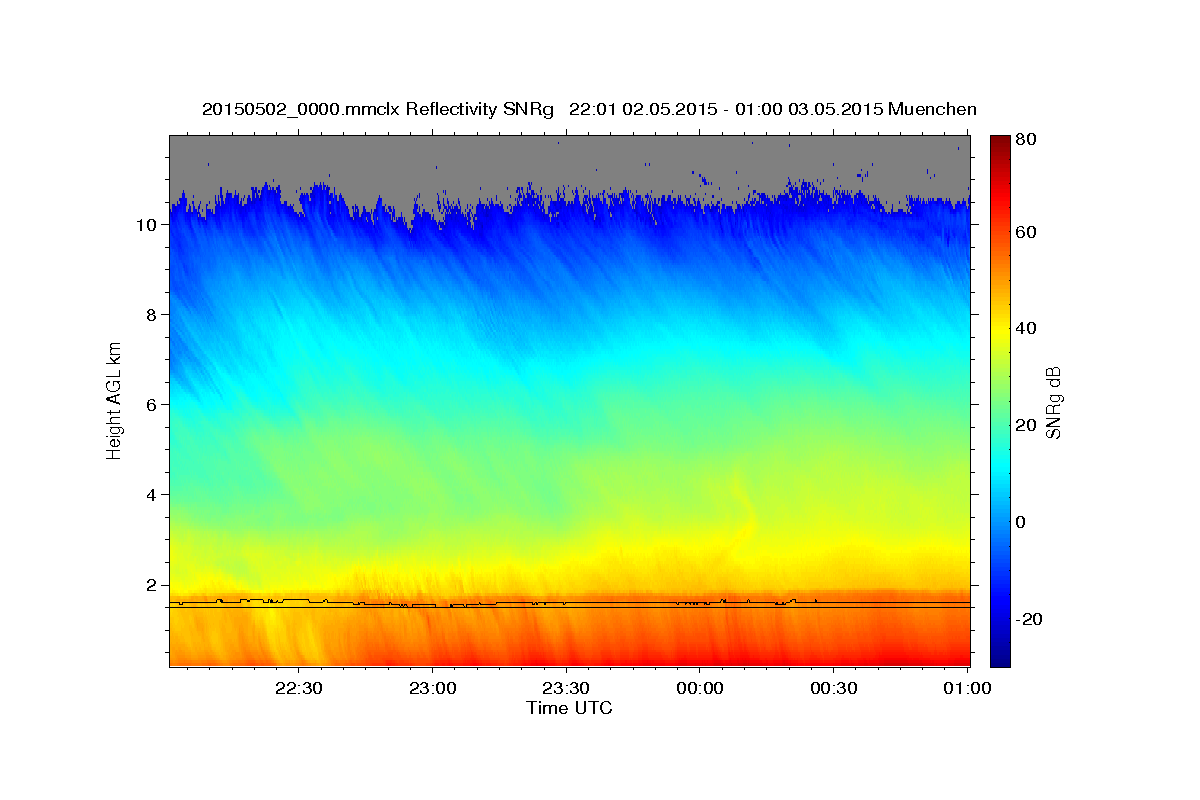Viewport: 1200px width, 800px height.
Task: Select the 00:00 time tick label
Action: click(700, 688)
